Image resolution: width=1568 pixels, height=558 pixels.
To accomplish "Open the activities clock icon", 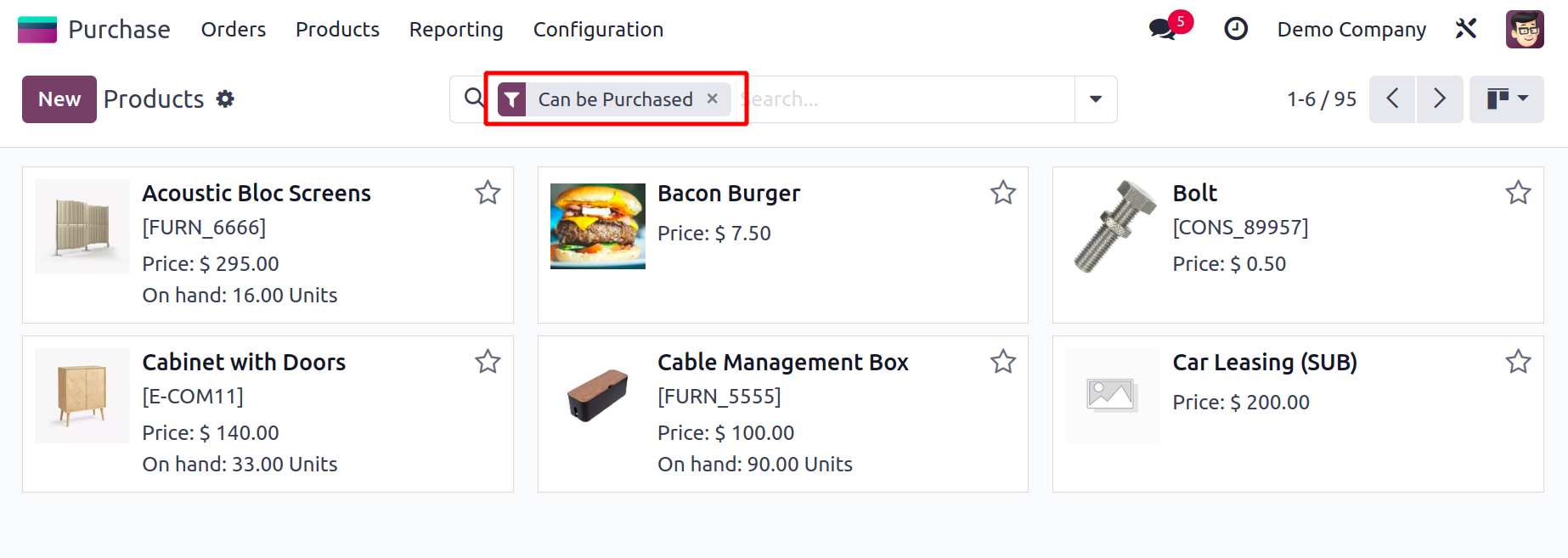I will tap(1235, 30).
